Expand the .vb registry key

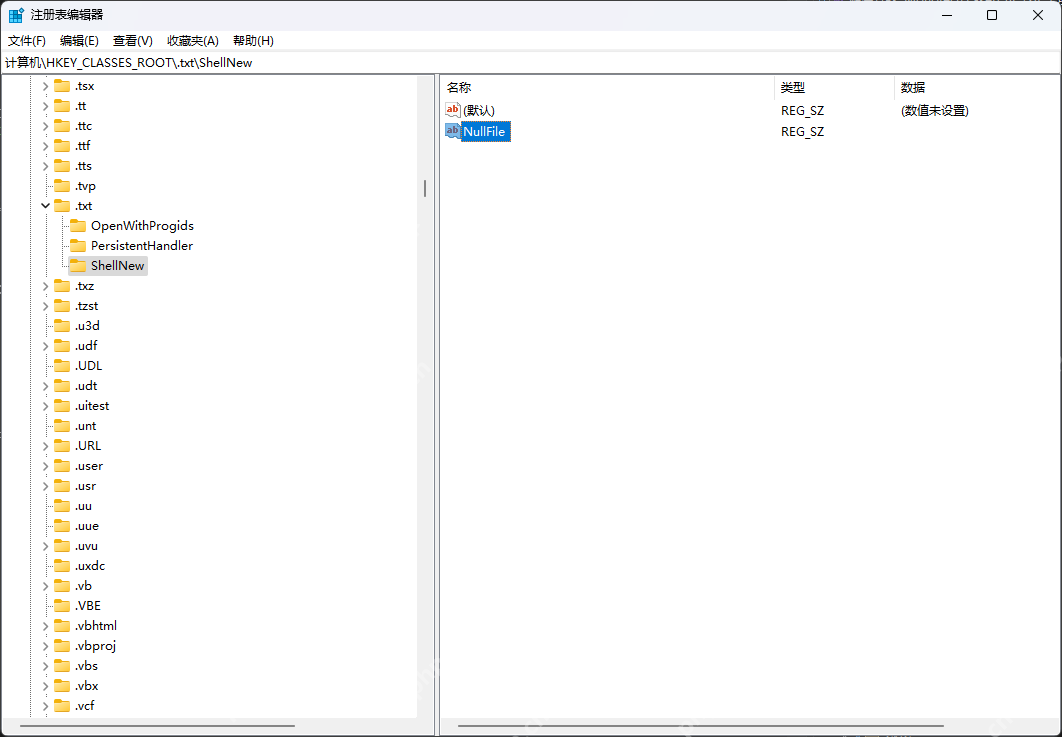pos(45,586)
